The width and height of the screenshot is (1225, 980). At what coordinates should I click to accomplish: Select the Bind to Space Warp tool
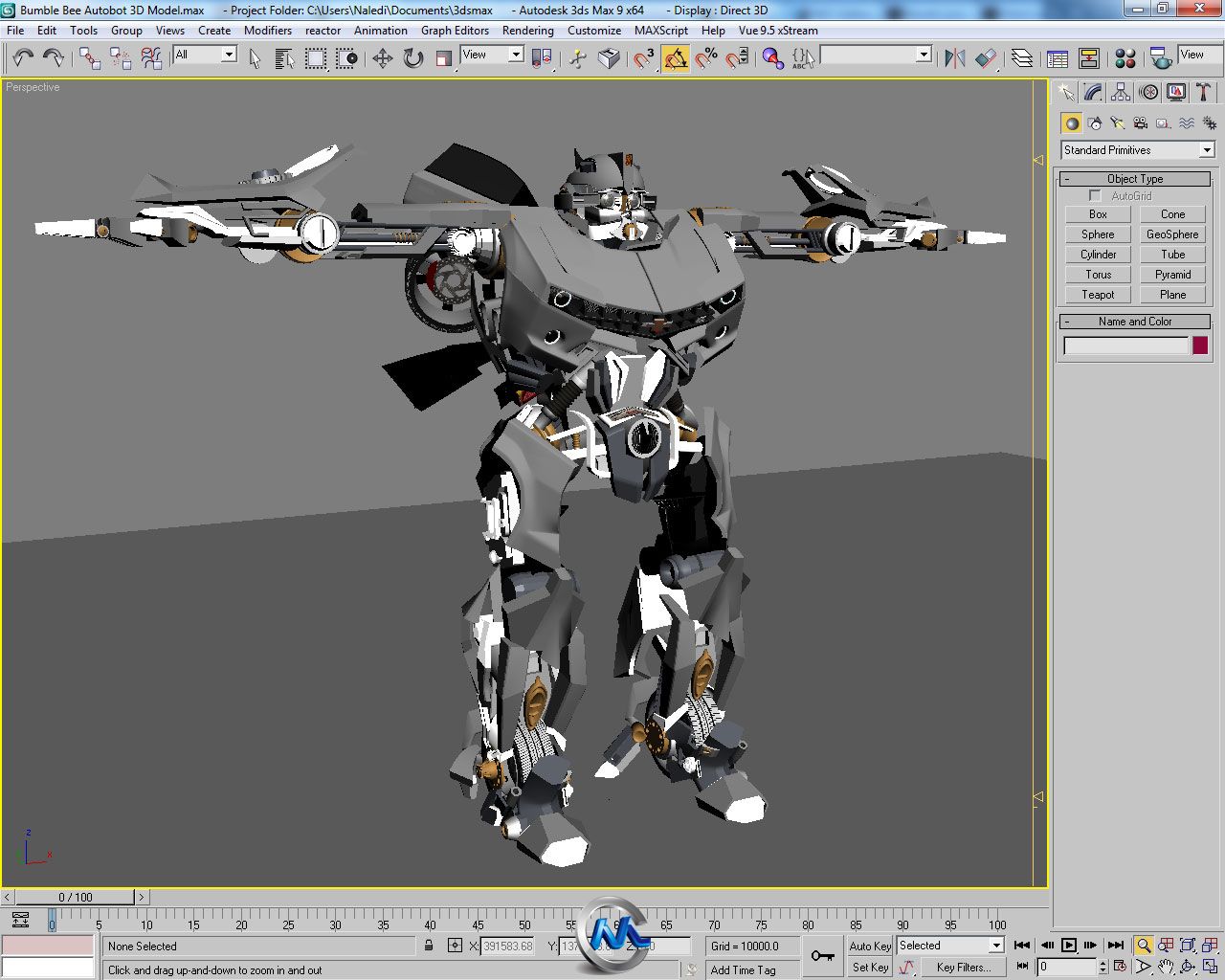[151, 58]
